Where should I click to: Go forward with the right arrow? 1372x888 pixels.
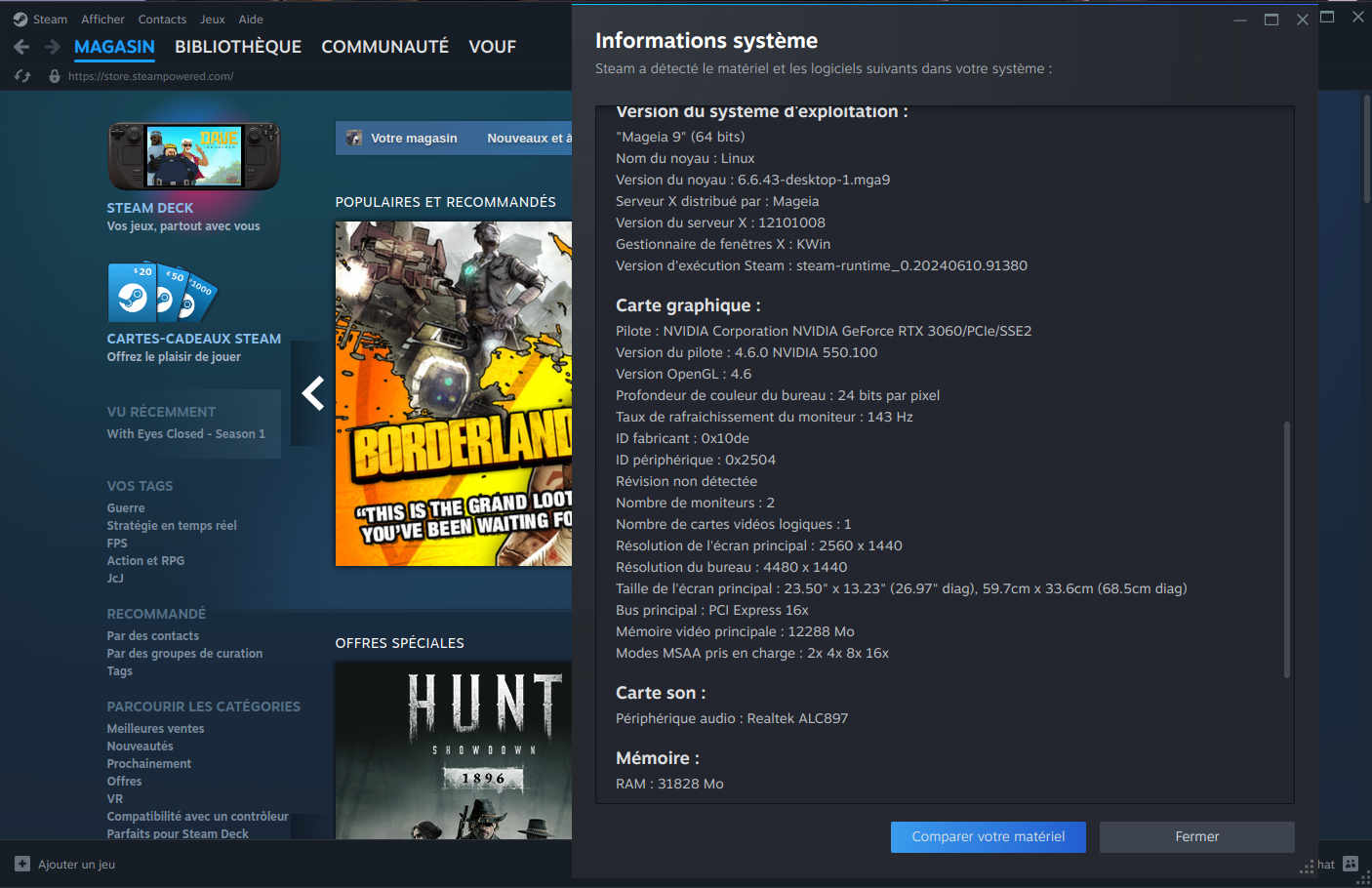pyautogui.click(x=53, y=47)
